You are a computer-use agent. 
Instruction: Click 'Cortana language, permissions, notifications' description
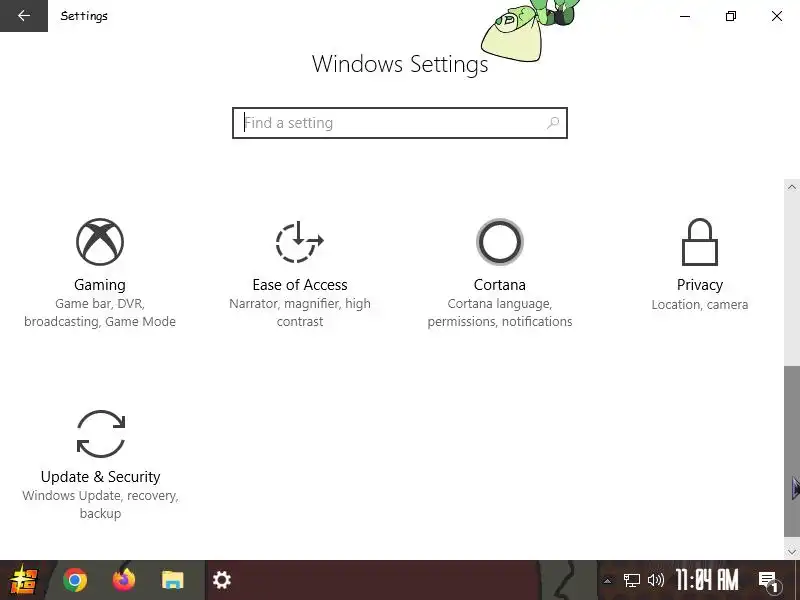click(500, 313)
